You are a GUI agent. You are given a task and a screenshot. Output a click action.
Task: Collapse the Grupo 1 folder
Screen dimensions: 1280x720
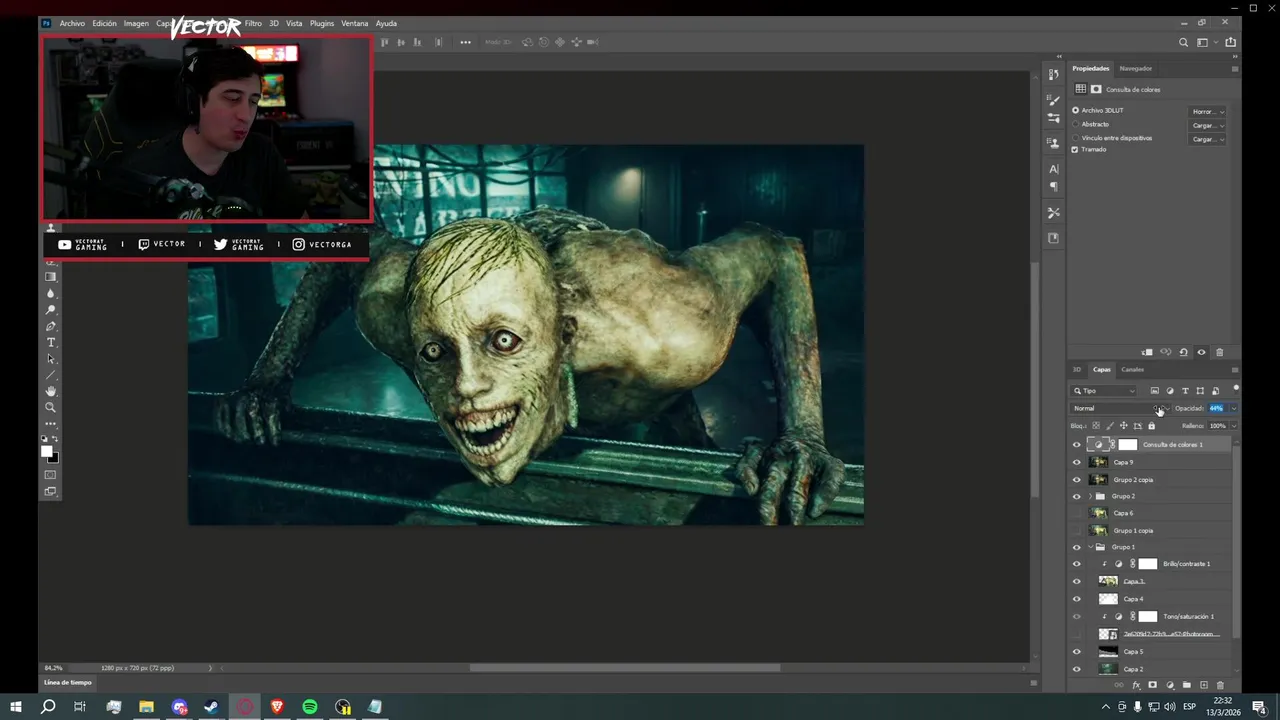[x=1090, y=547]
